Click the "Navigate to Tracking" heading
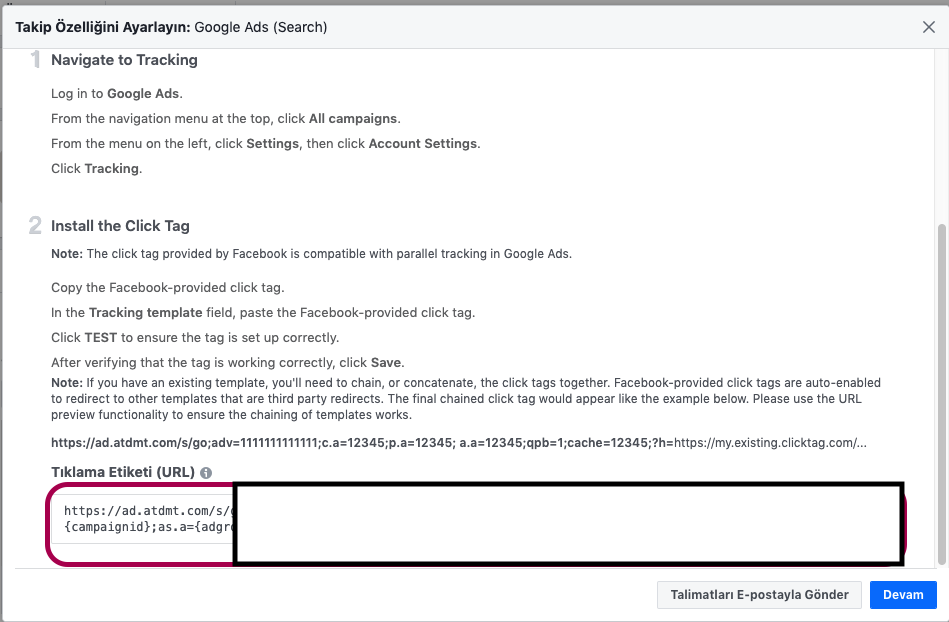 (x=124, y=60)
